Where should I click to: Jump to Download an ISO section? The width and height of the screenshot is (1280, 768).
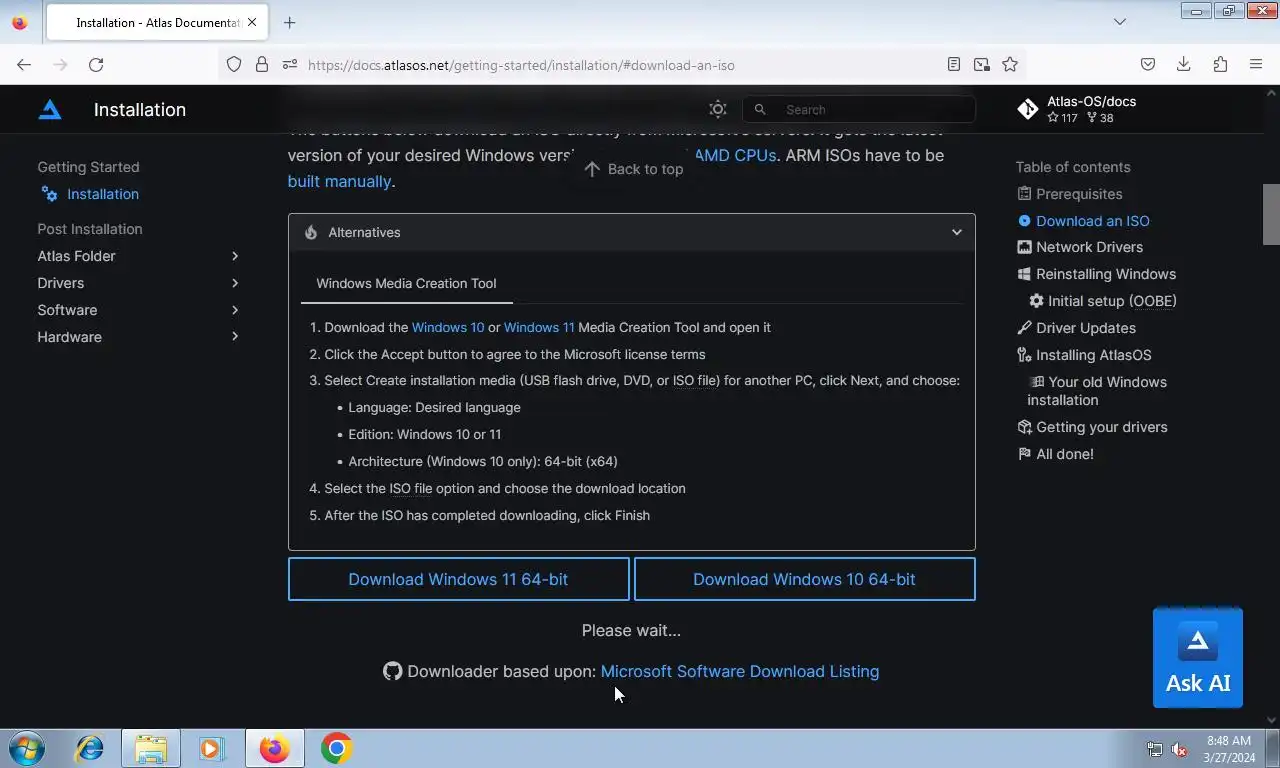click(x=1093, y=221)
